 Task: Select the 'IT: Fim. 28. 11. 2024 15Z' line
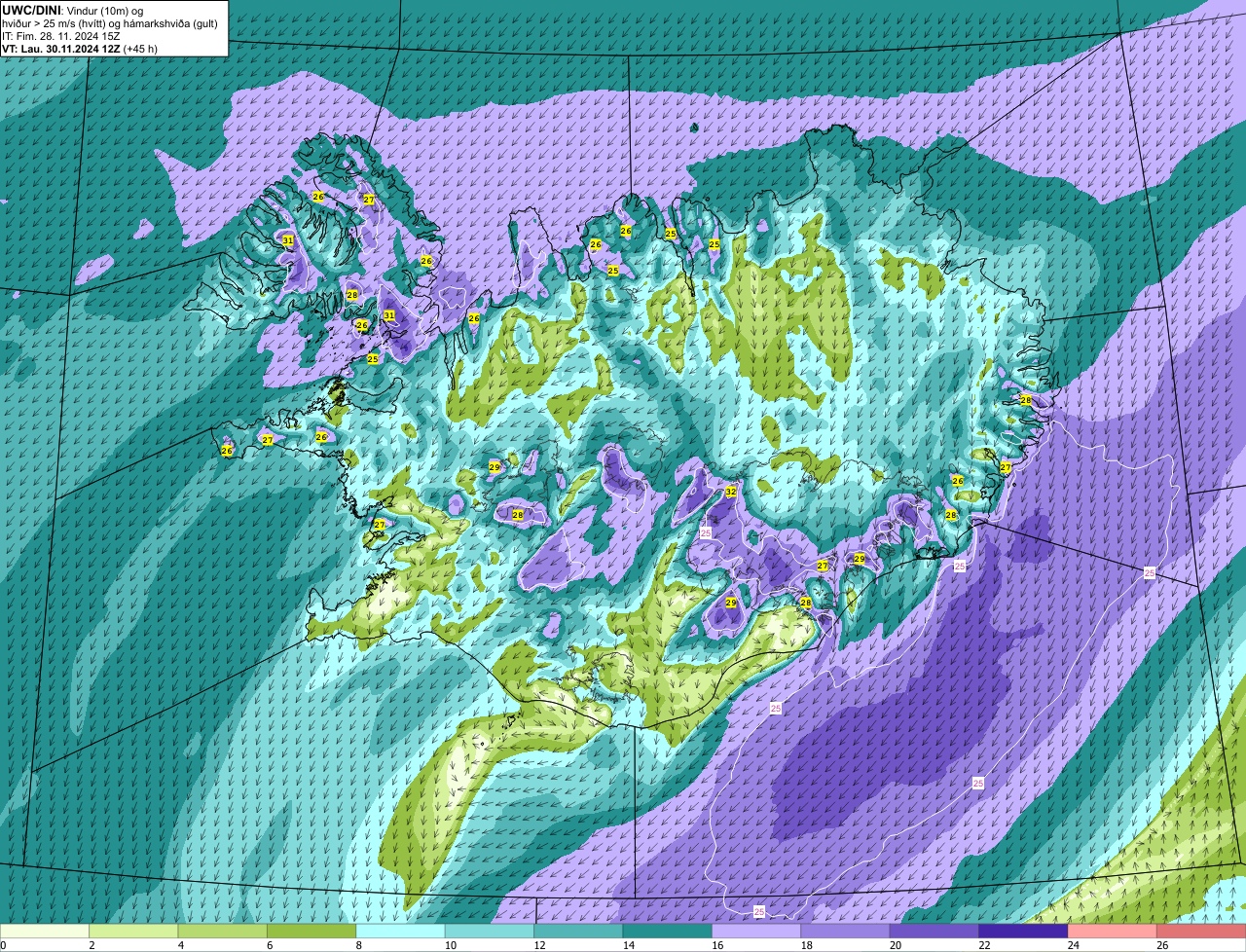tap(61, 36)
